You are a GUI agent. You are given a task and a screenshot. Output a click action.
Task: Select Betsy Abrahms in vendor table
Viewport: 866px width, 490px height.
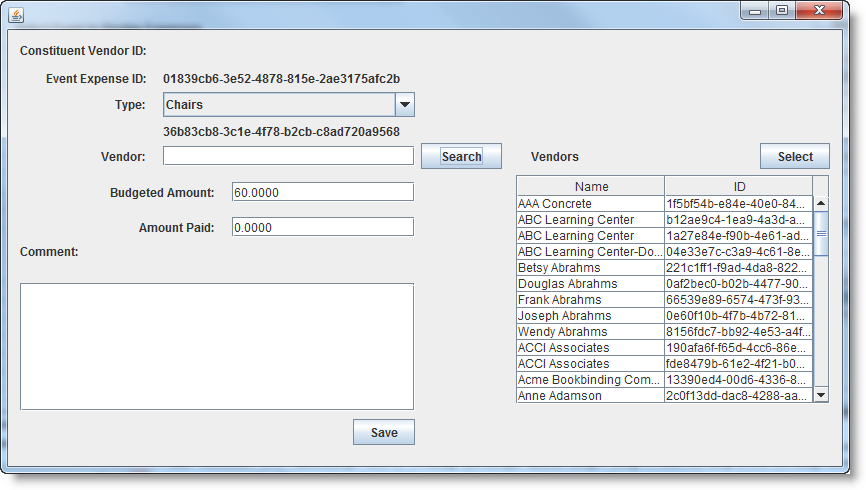tap(590, 268)
